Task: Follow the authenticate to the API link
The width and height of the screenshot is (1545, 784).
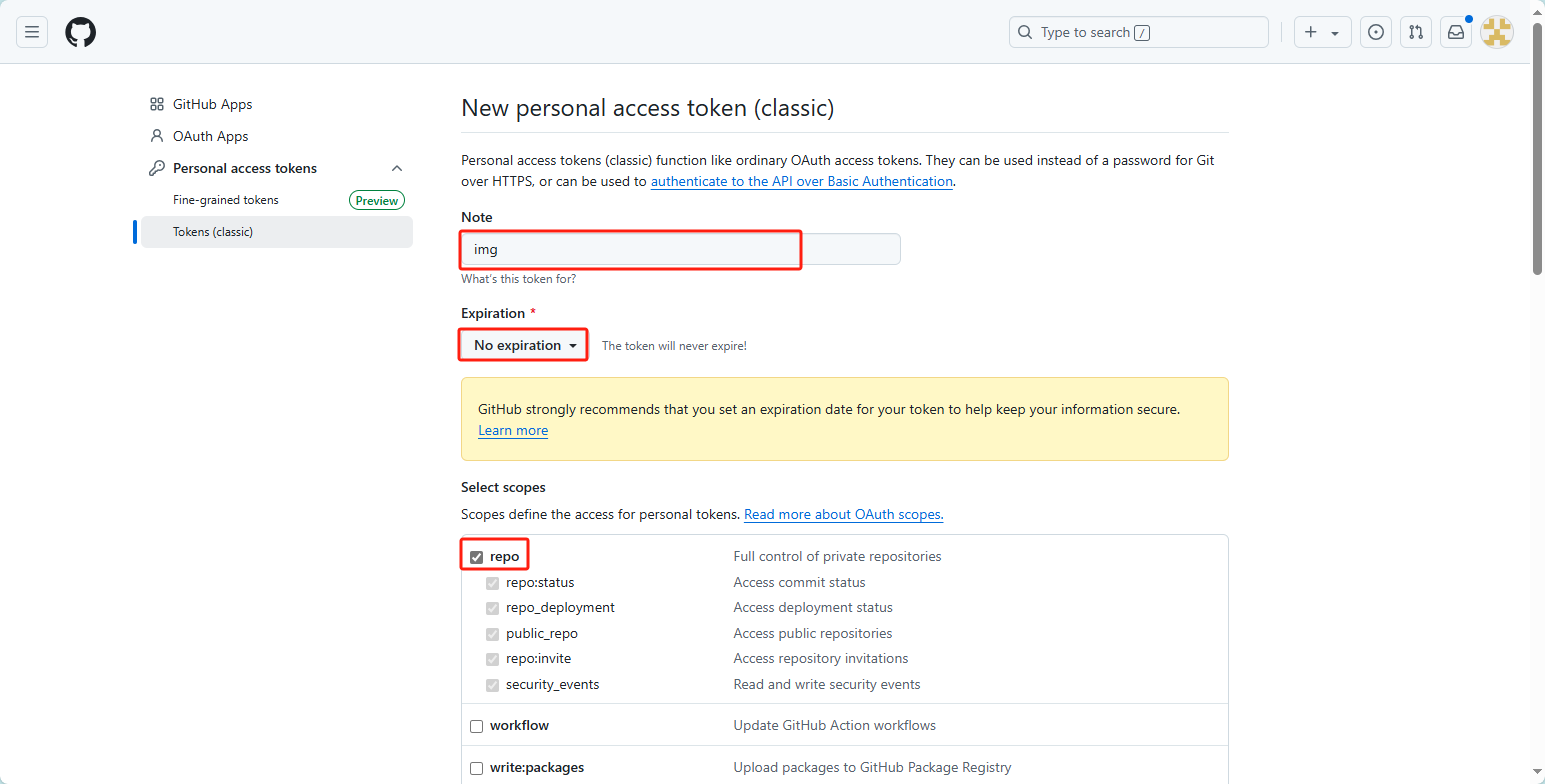Action: 802,181
